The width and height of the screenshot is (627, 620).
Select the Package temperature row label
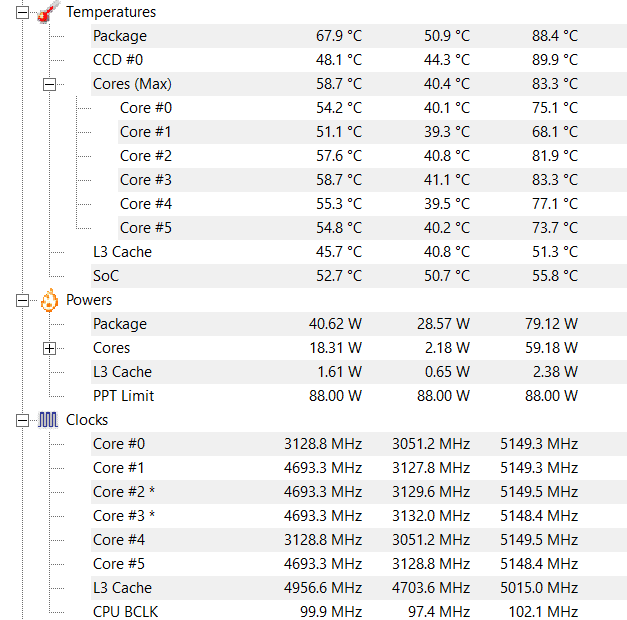pyautogui.click(x=119, y=36)
